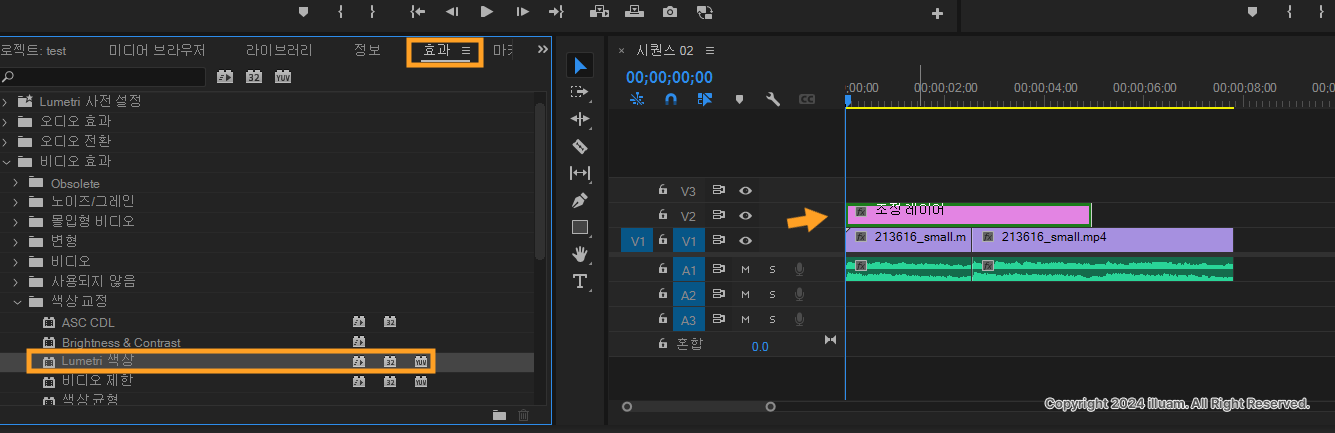Toggle sync lock for track V3

click(x=718, y=190)
